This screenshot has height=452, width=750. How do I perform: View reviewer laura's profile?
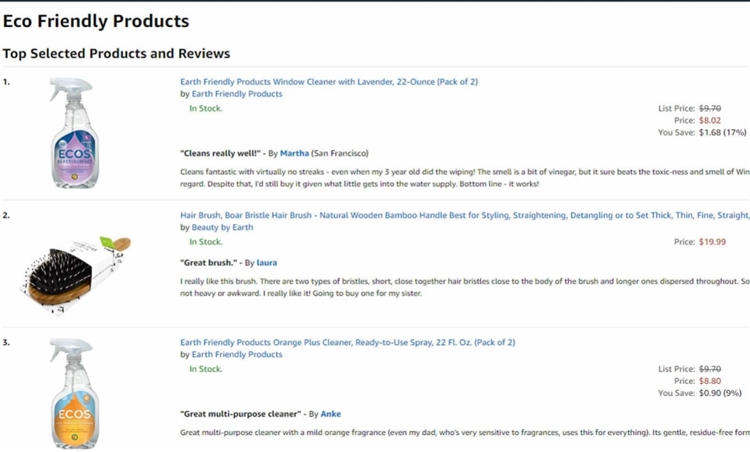266,263
